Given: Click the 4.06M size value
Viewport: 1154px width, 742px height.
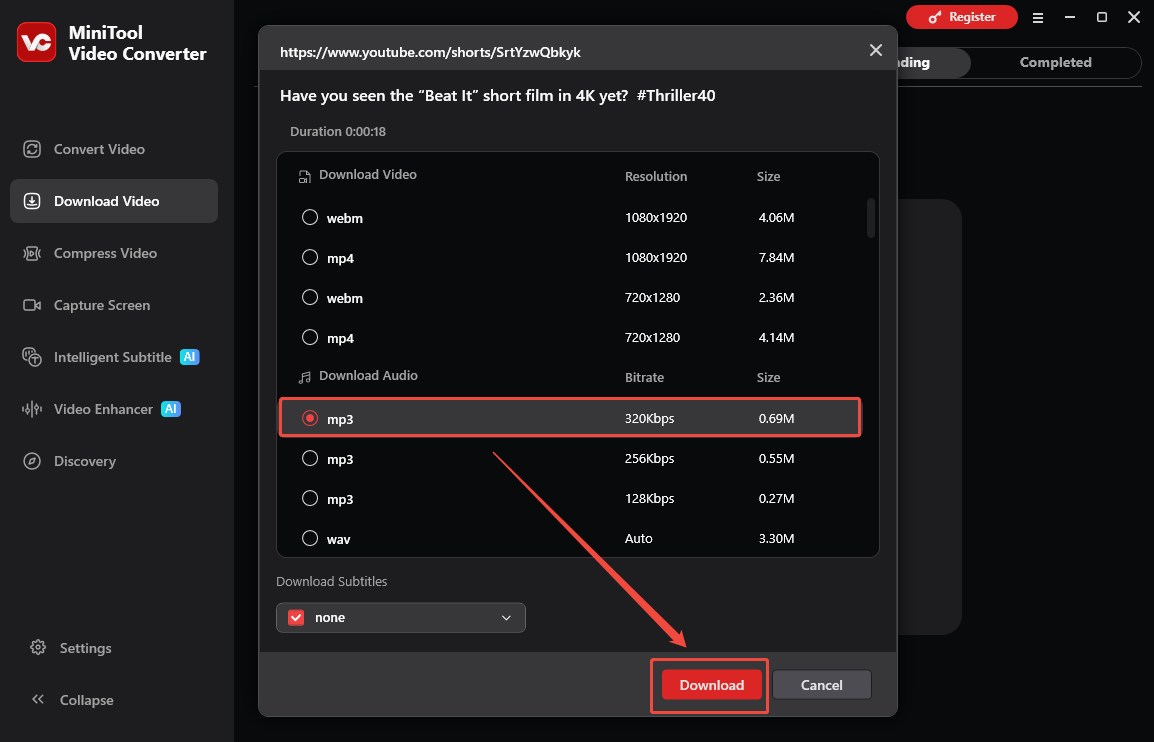Looking at the screenshot, I should pyautogui.click(x=776, y=218).
